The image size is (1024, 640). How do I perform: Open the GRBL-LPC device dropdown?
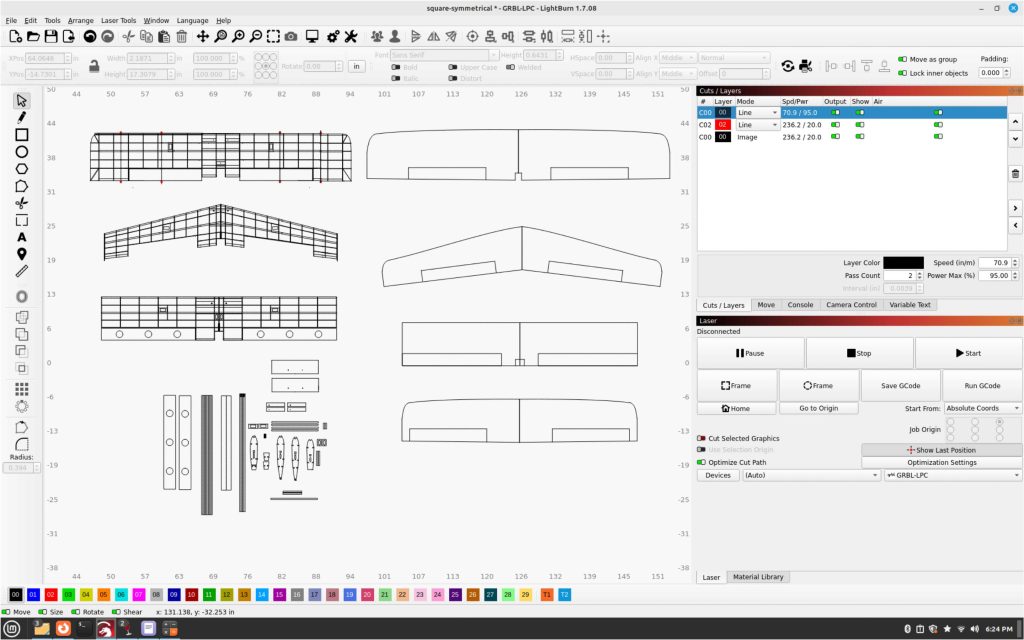951,476
